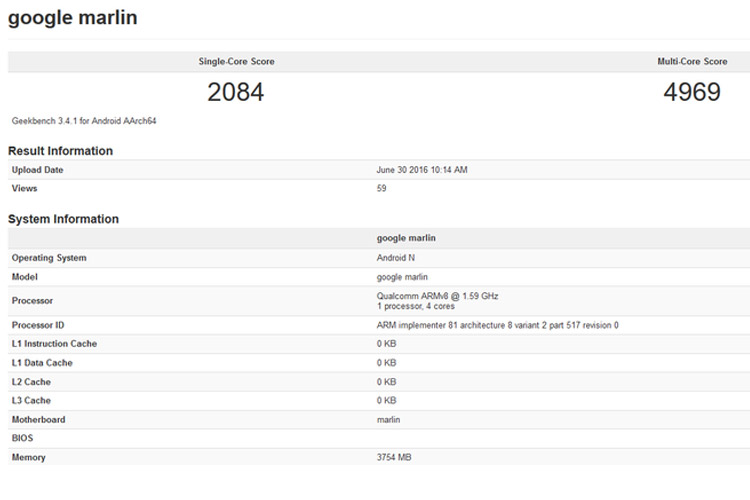Select the Upload Date value June 30 2016
750x500 pixels.
point(421,170)
